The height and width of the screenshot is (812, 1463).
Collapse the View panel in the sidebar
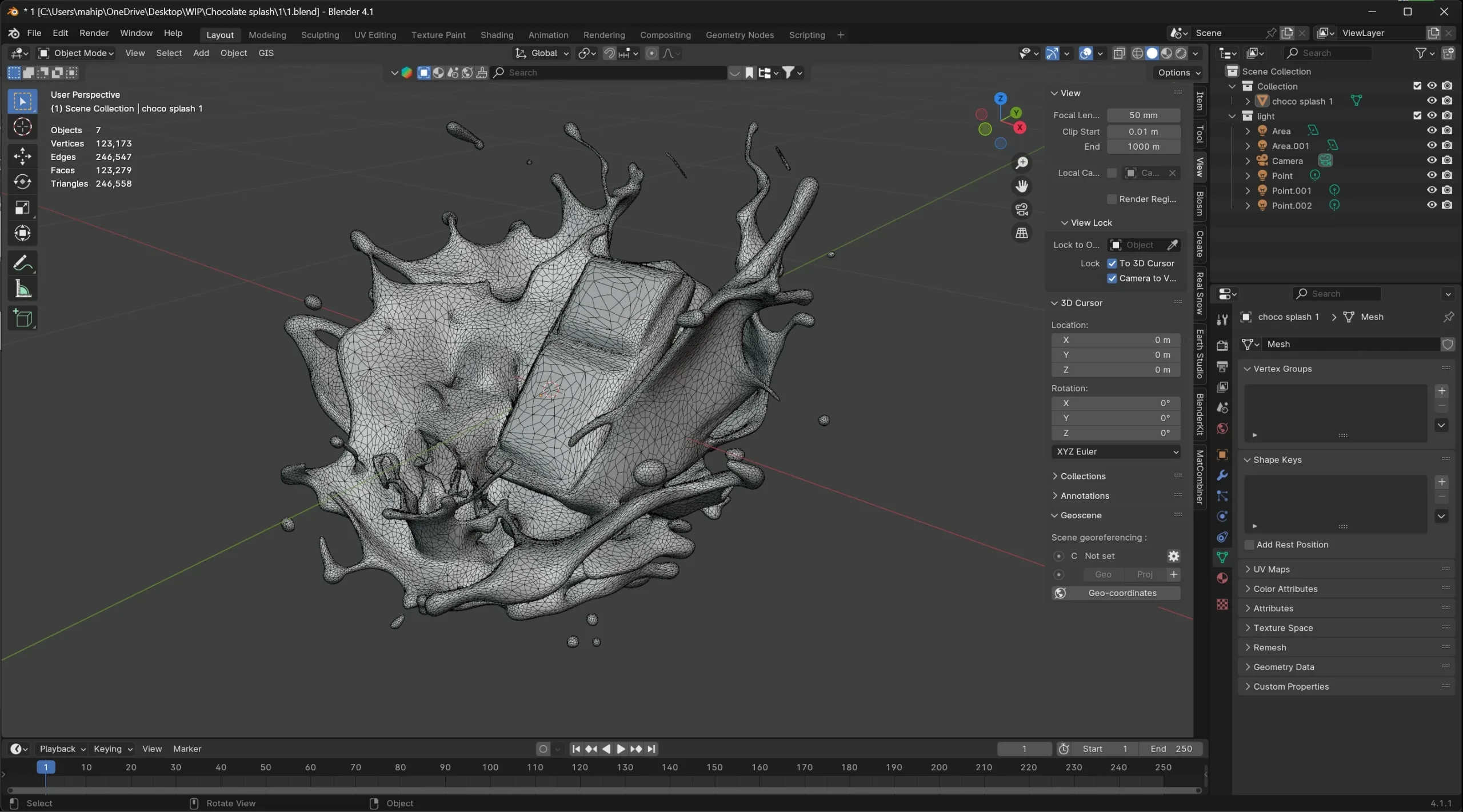[x=1055, y=93]
